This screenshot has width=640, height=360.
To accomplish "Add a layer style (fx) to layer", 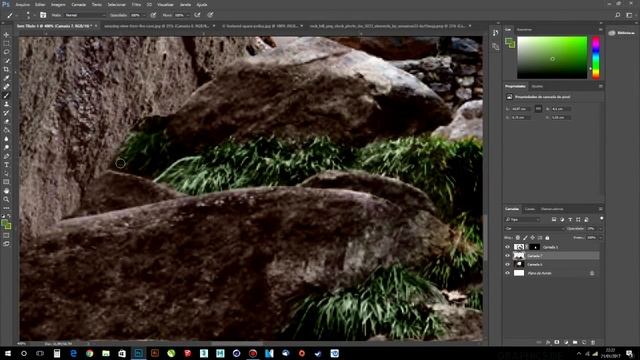I will (548, 342).
